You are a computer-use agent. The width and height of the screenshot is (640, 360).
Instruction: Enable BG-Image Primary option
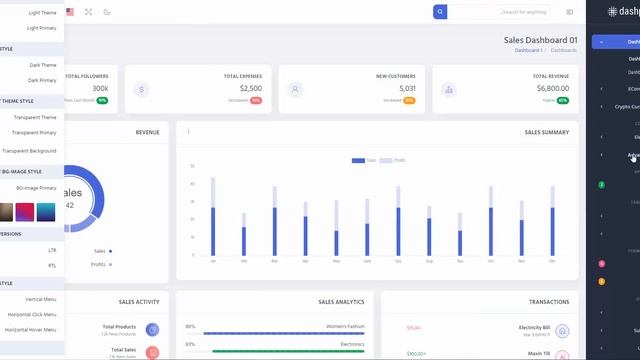point(36,188)
